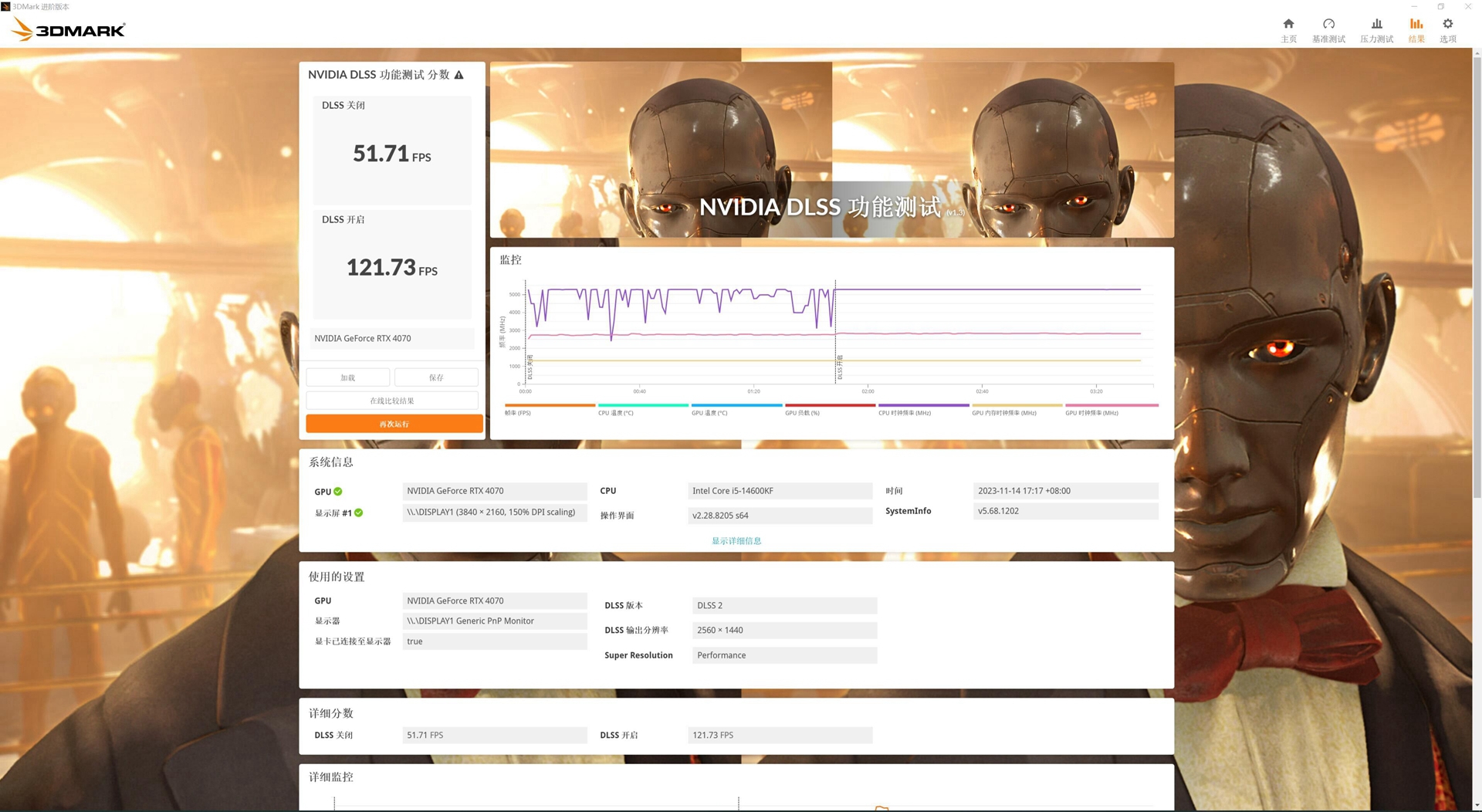
Task: Click the vertical scrollbar on the right
Action: coord(1477,278)
